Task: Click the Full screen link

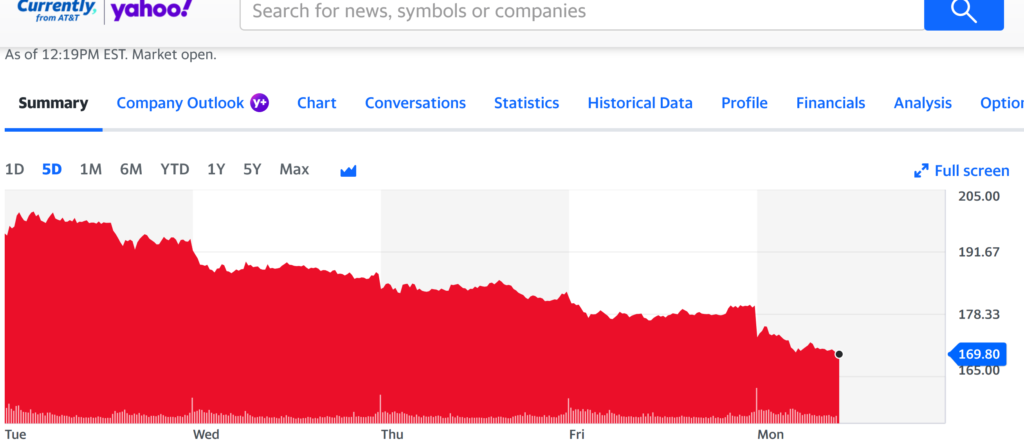Action: tap(971, 171)
